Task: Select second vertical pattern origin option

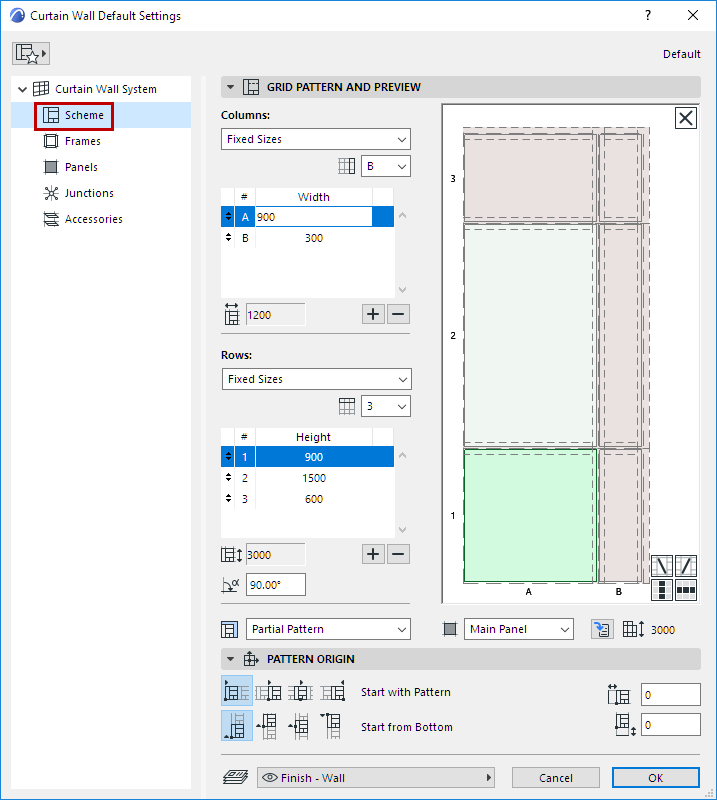Action: coord(268,726)
